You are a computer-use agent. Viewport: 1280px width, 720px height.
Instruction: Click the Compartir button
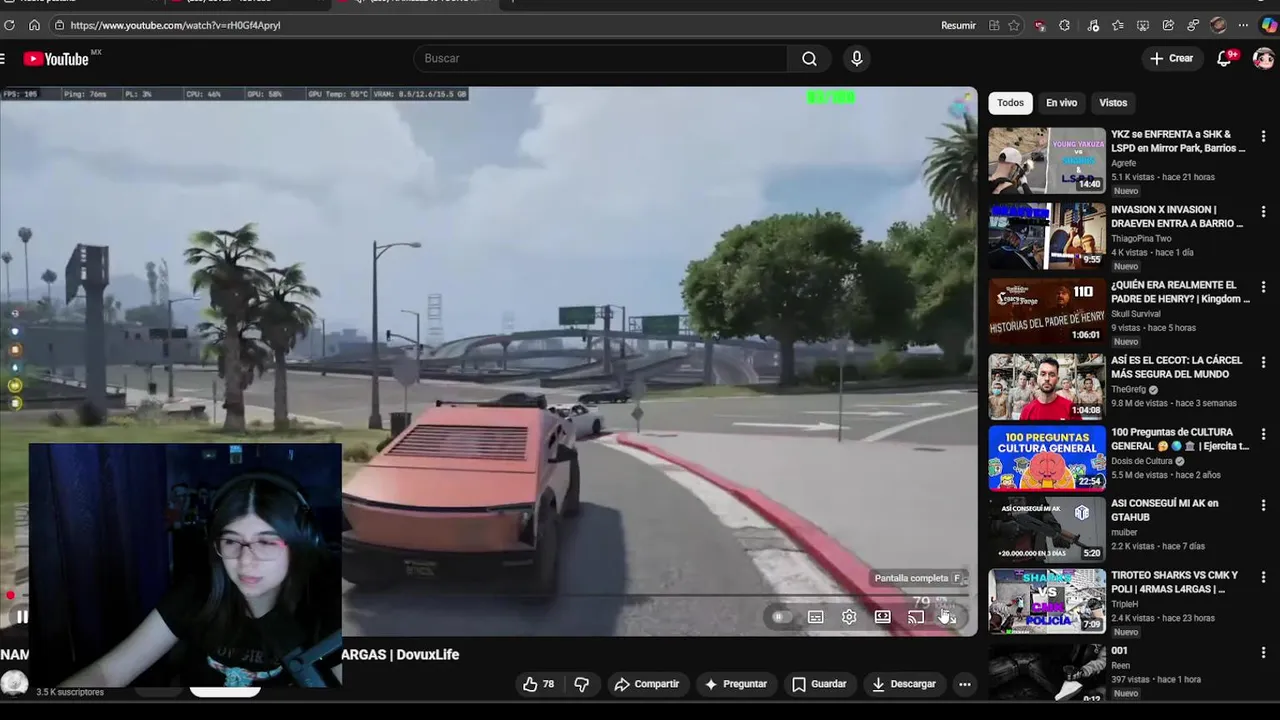646,684
